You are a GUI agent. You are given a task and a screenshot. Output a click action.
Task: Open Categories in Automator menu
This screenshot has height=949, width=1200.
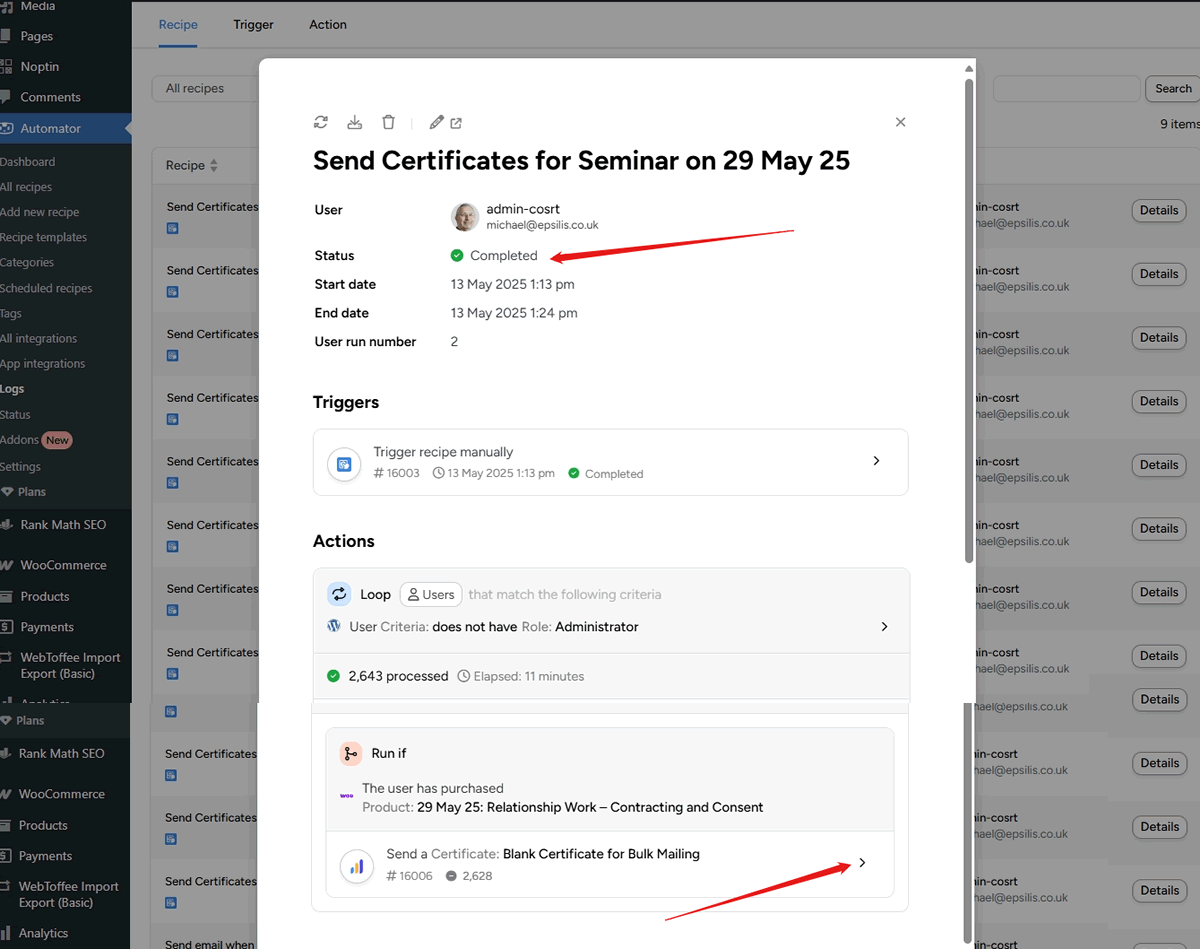(27, 262)
